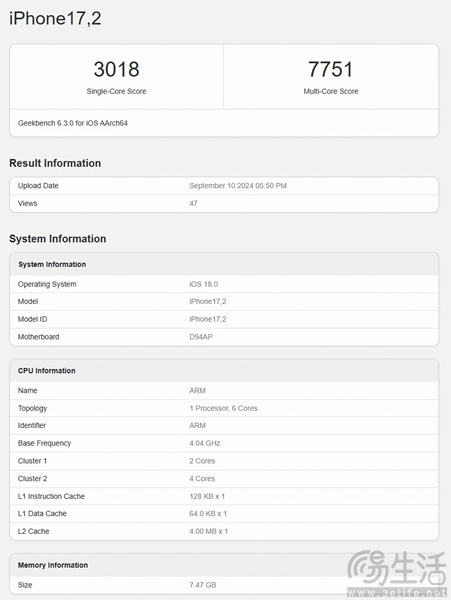Click the Identifier label
Viewport: 451px width, 600px height.
tap(32, 426)
